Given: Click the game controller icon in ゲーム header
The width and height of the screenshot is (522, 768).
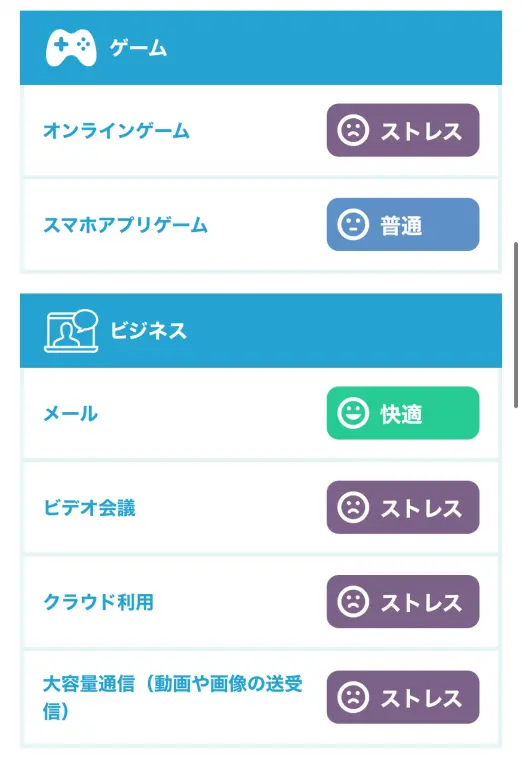Looking at the screenshot, I should [x=71, y=48].
